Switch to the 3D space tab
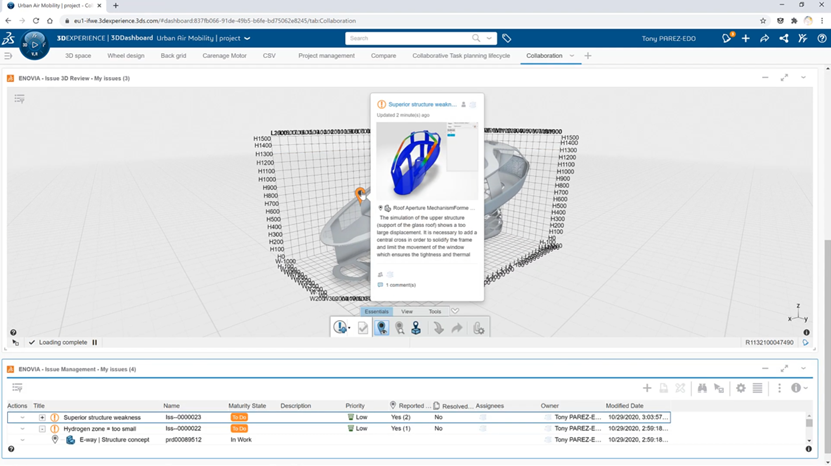Viewport: 831px width, 466px height. [78, 56]
